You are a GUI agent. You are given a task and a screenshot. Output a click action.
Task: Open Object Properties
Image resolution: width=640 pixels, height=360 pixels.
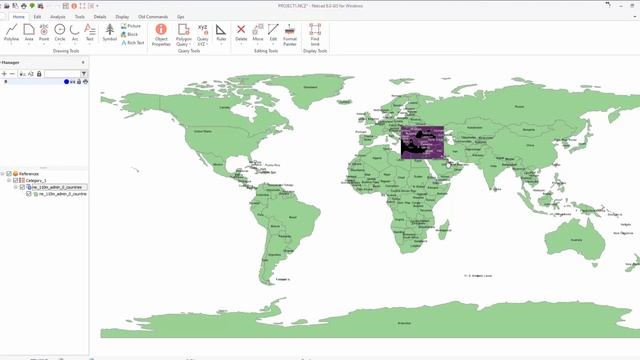161,34
